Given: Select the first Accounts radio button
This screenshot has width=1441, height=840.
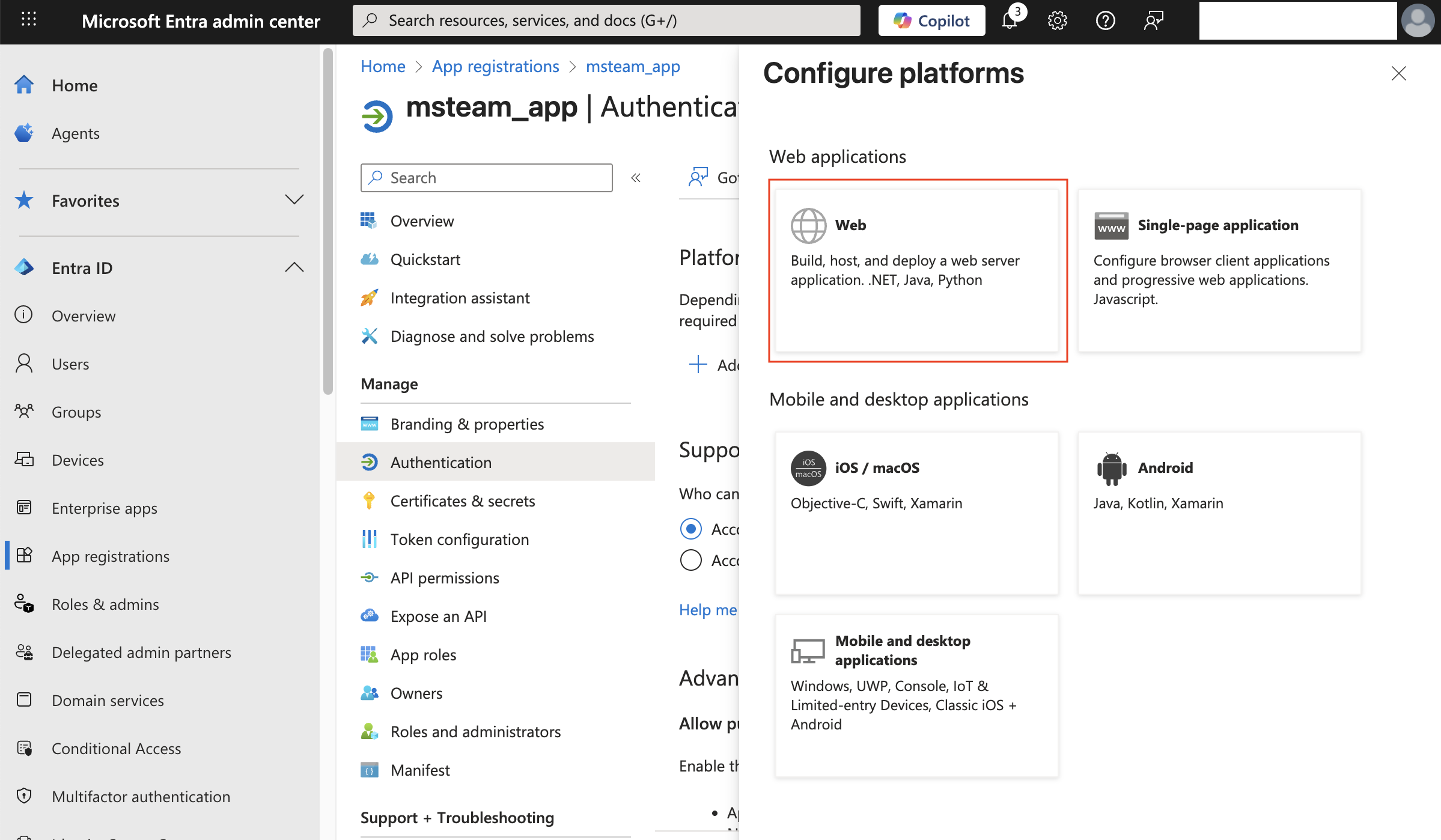Looking at the screenshot, I should pyautogui.click(x=691, y=529).
